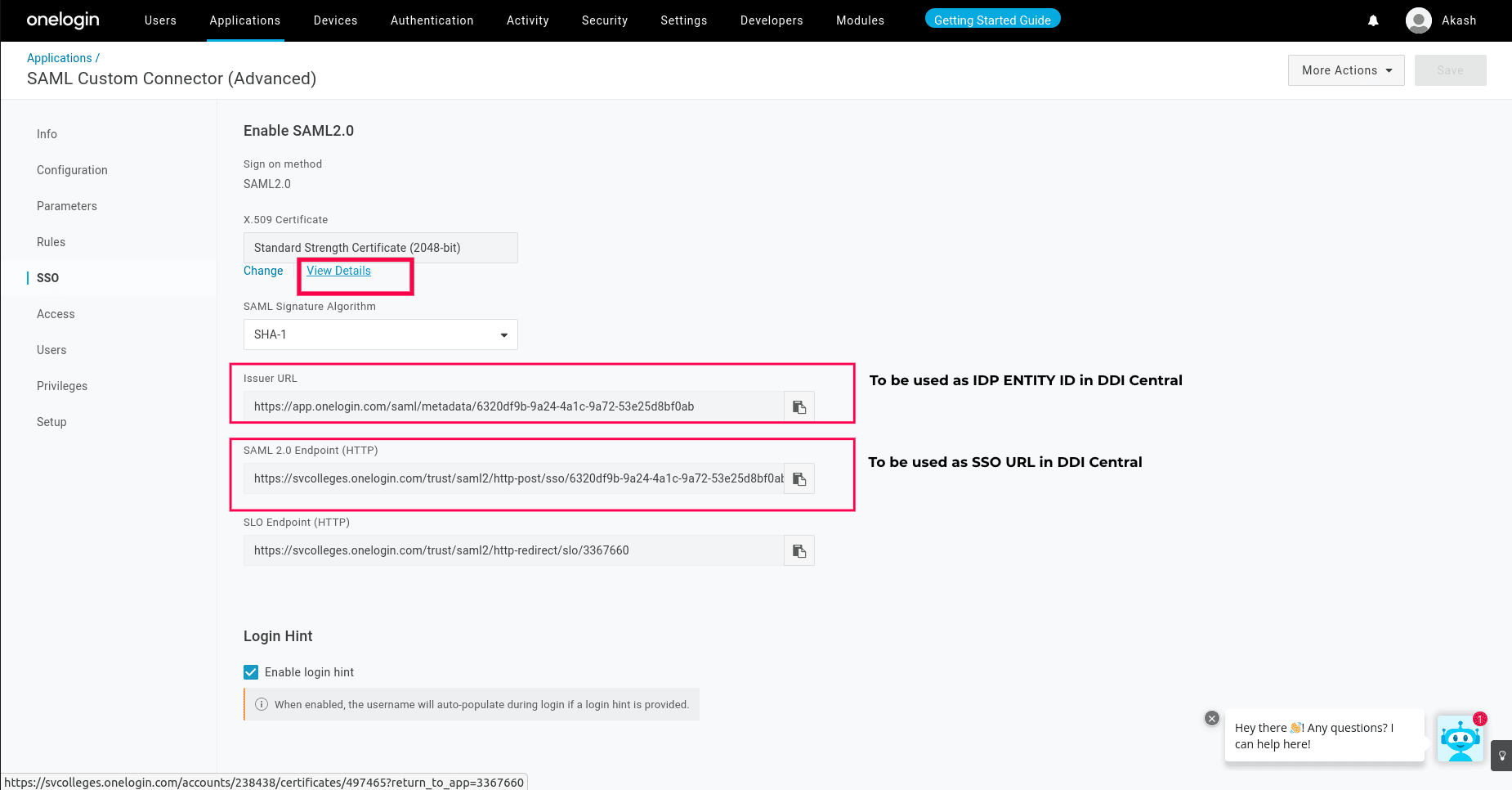This screenshot has height=790, width=1512.
Task: Click the Change certificate link
Action: (x=263, y=271)
